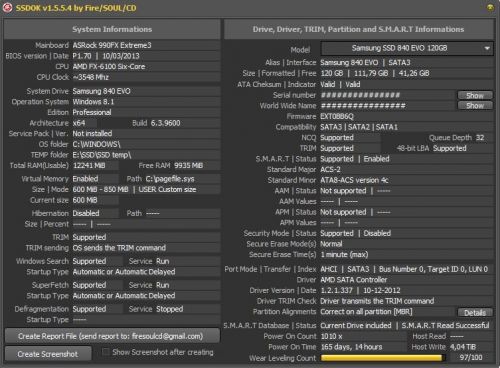The width and height of the screenshot is (500, 368).
Task: Click the SSDOK app icon in title bar
Action: pos(7,7)
